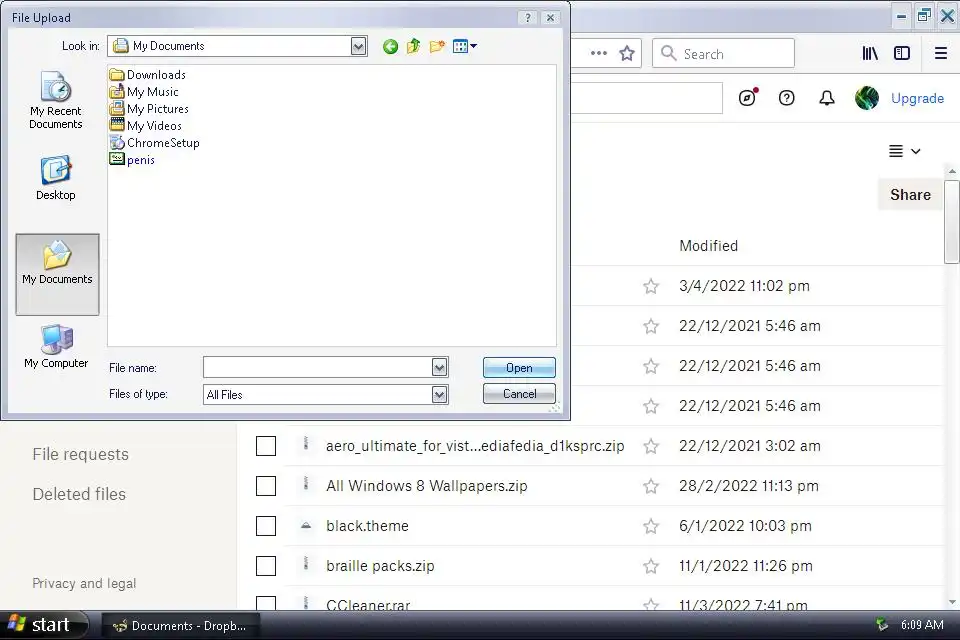
Task: Star the black.theme file
Action: coord(651,526)
